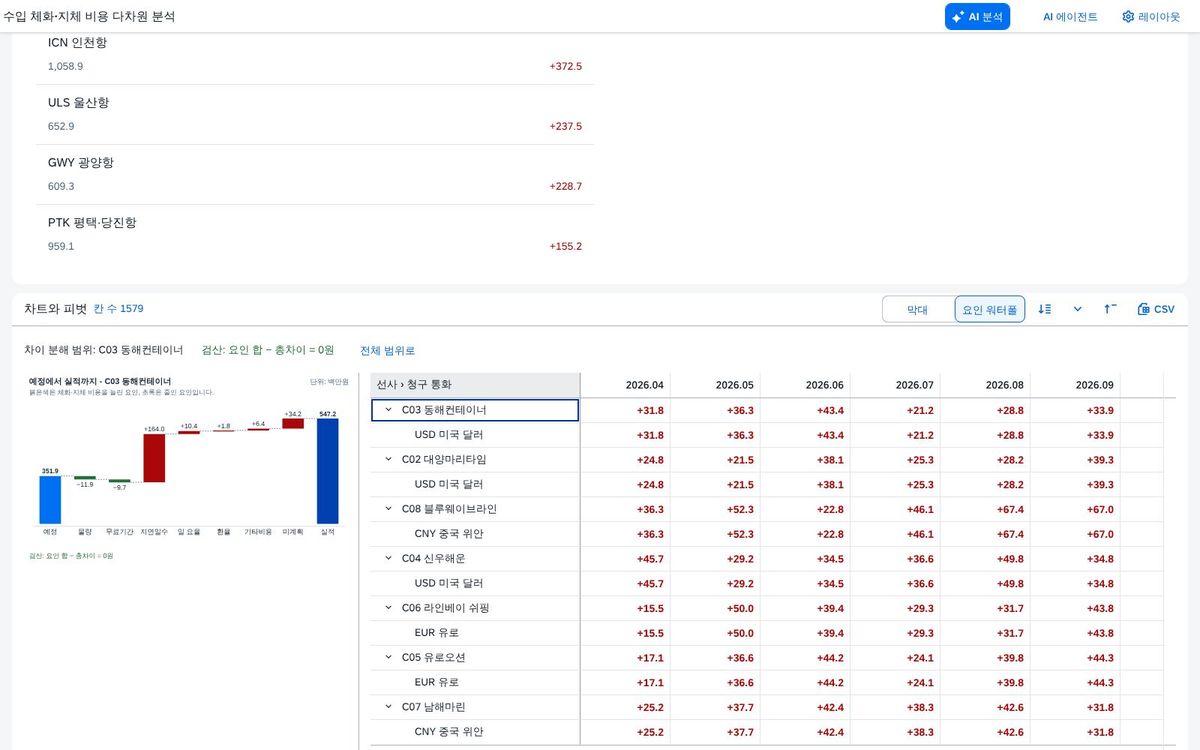Click the 칸 수 1579 count label

click(x=118, y=309)
